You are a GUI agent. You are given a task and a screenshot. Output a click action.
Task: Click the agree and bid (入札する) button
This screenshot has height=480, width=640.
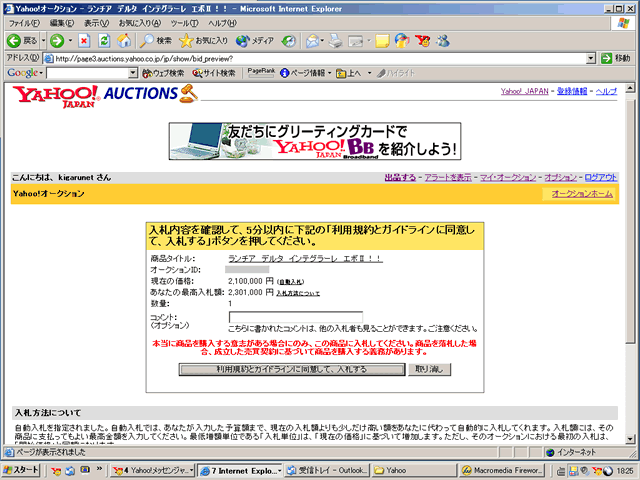pos(292,369)
